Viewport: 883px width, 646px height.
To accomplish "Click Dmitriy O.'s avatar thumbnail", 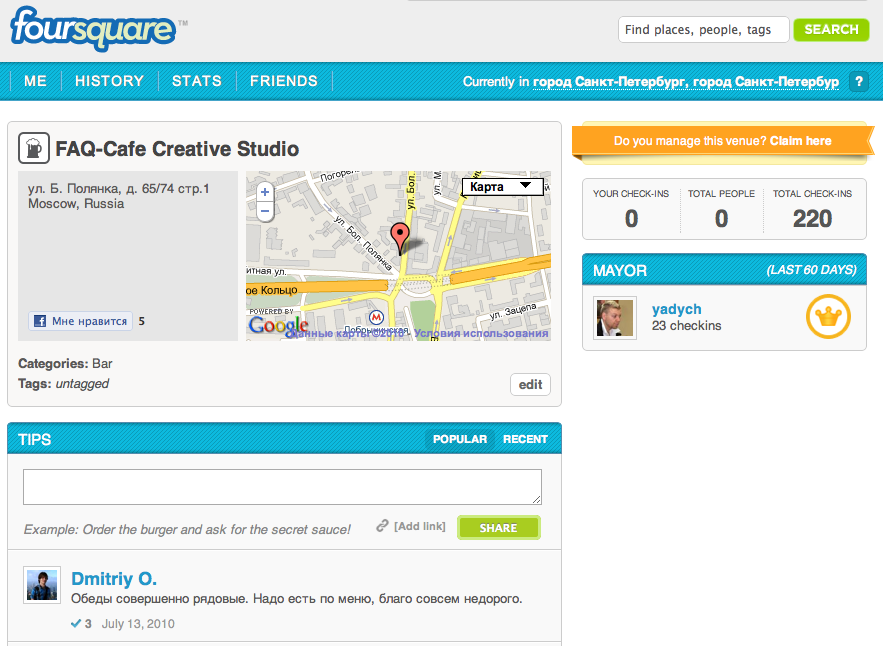I will [42, 585].
